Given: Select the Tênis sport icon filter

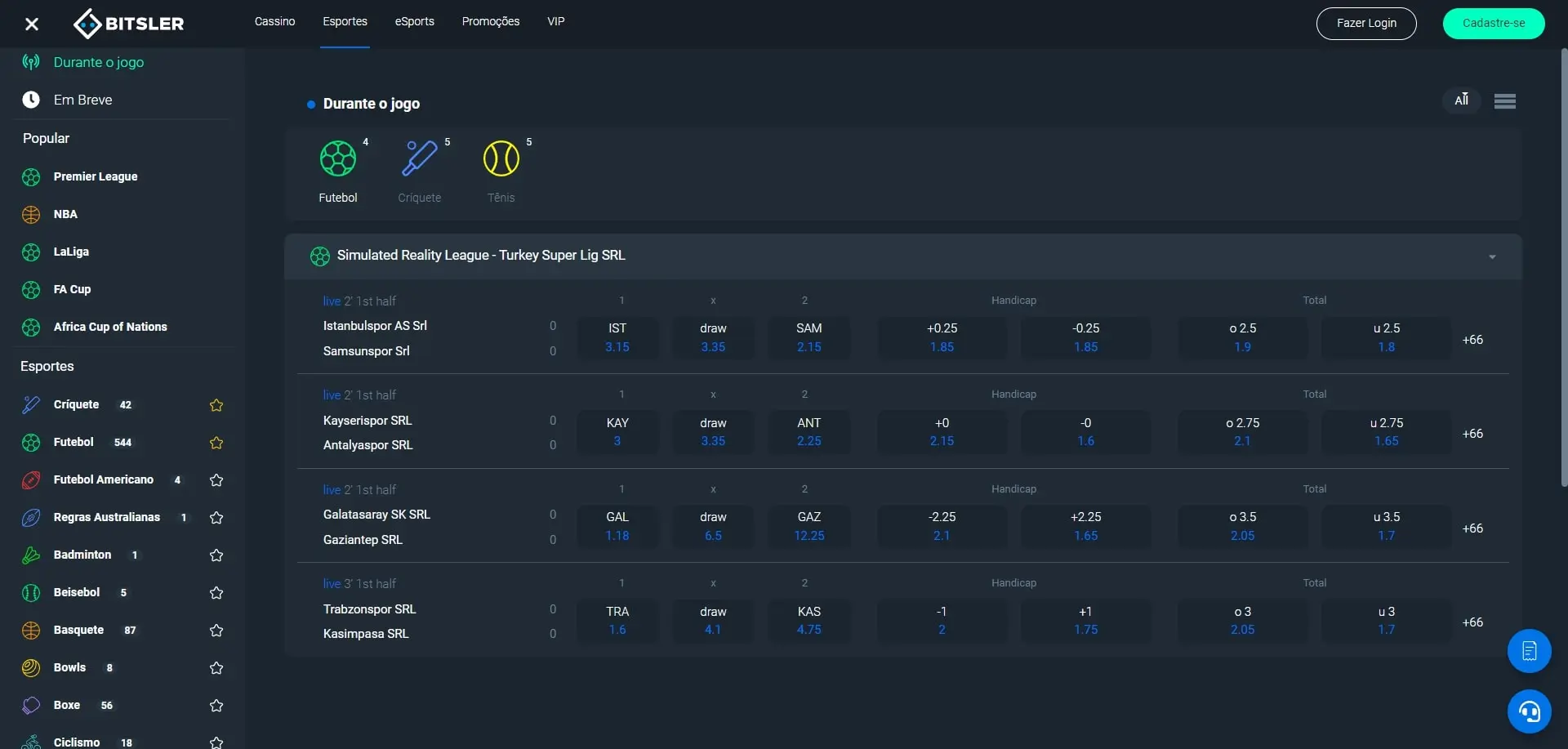Looking at the screenshot, I should [x=501, y=160].
